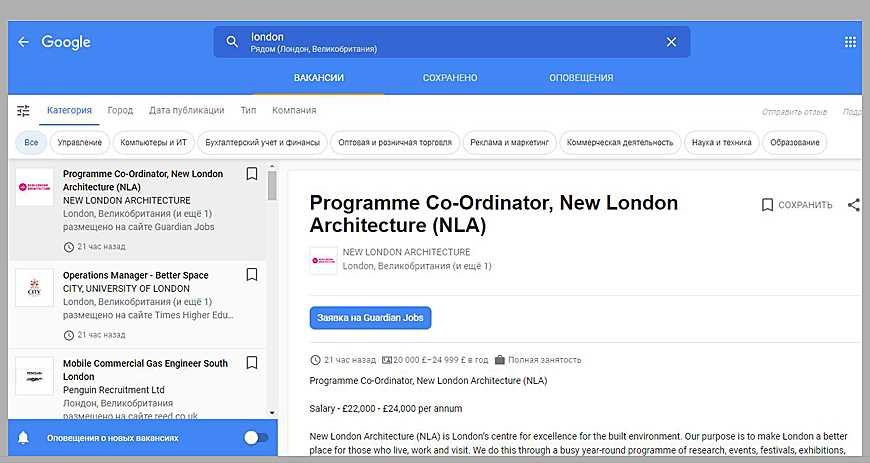The image size is (870, 463).
Task: Bookmark the Programme Co-Ordinator listing
Action: 252,174
